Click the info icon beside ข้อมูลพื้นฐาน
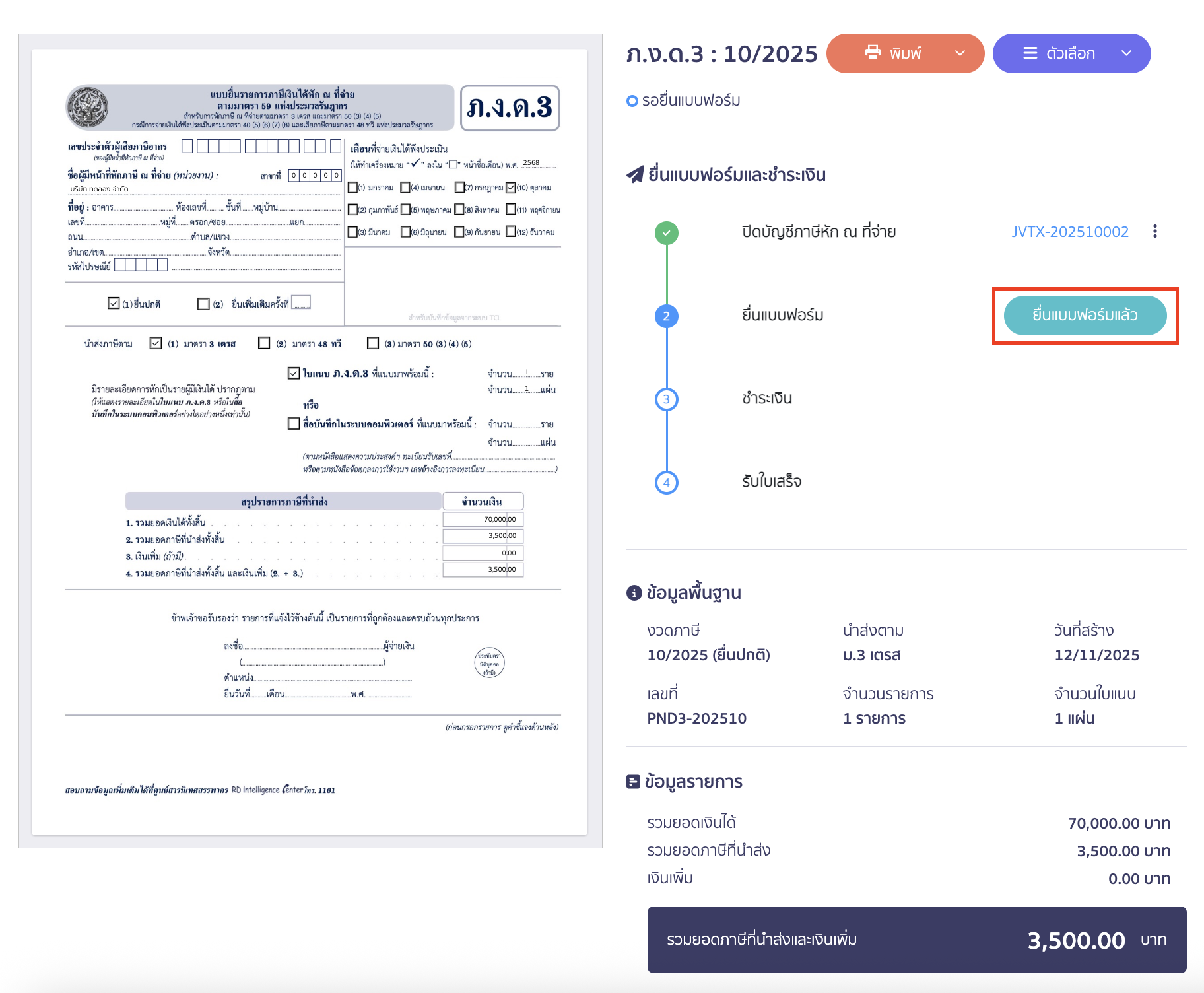 (634, 593)
